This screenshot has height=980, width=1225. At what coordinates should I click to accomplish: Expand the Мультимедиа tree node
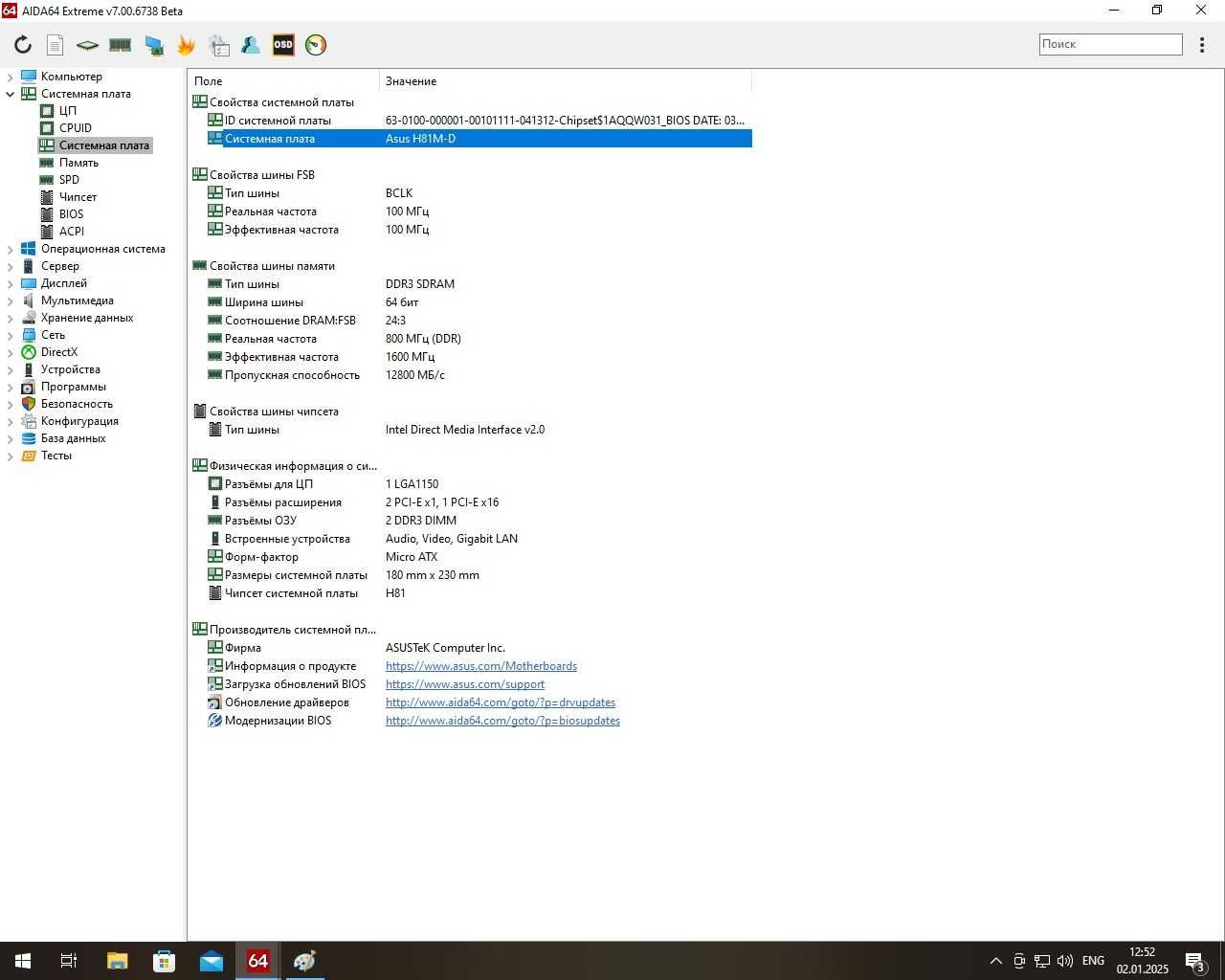pyautogui.click(x=11, y=301)
